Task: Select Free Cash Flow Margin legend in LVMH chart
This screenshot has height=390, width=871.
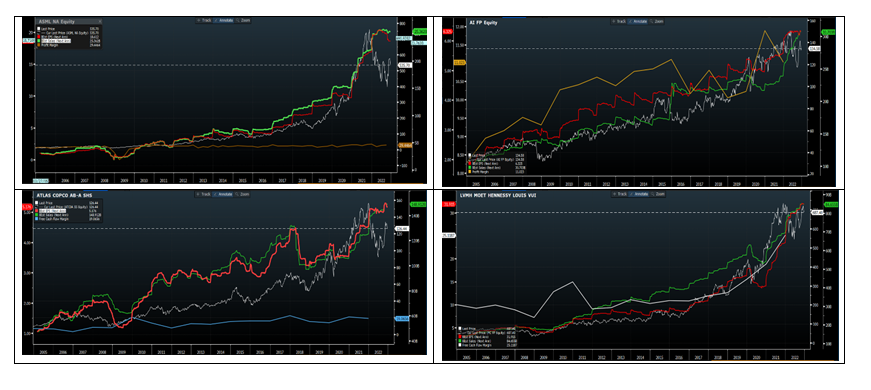Action: (475, 345)
